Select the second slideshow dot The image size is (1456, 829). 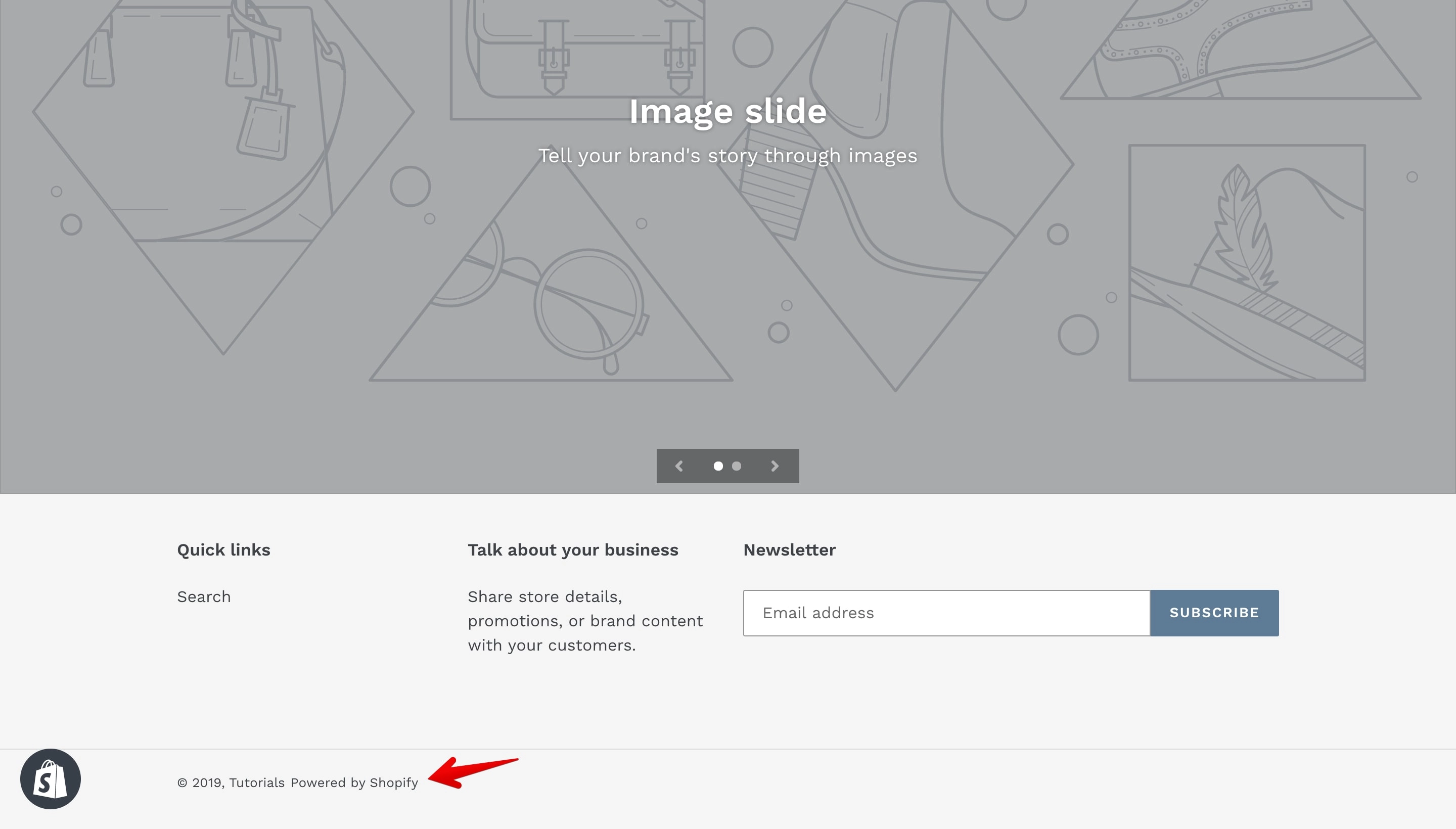coord(737,466)
